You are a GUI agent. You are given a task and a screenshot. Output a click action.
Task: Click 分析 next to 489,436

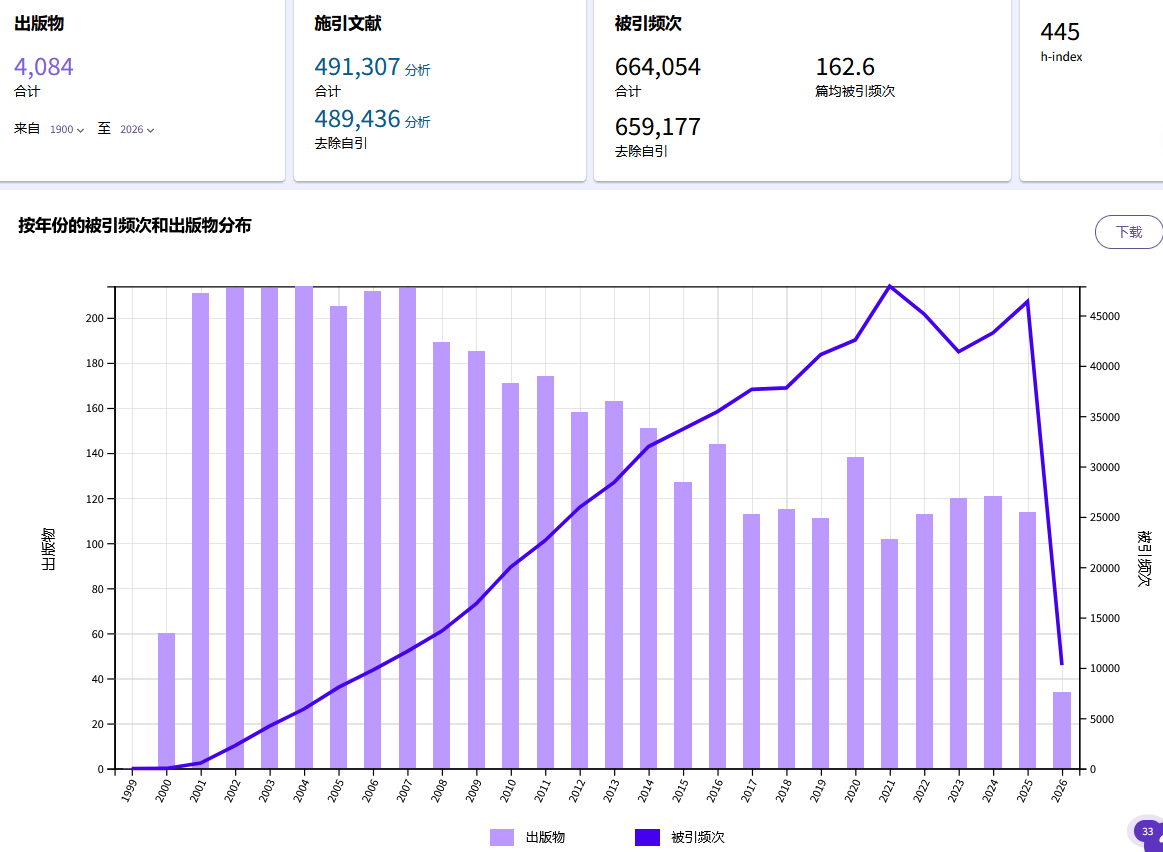click(418, 122)
